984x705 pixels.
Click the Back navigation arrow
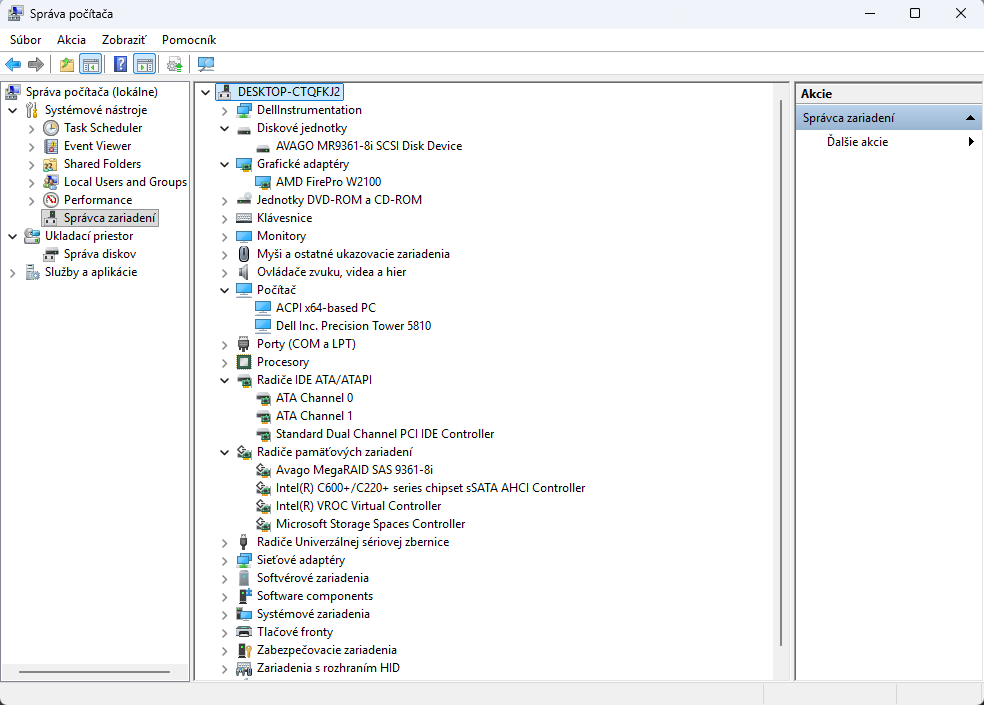[x=13, y=63]
